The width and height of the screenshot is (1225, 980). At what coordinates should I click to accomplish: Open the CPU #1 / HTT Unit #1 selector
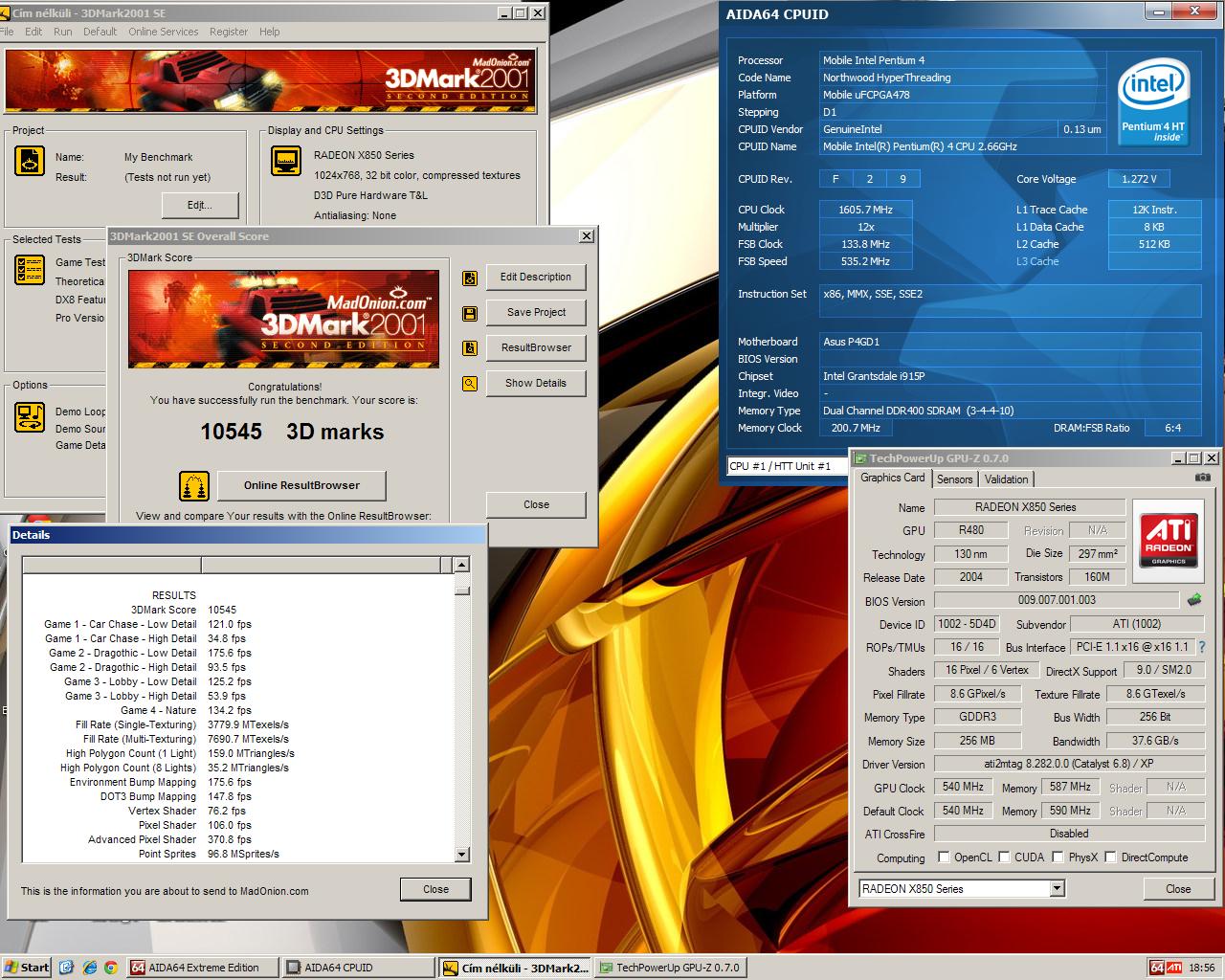click(788, 466)
